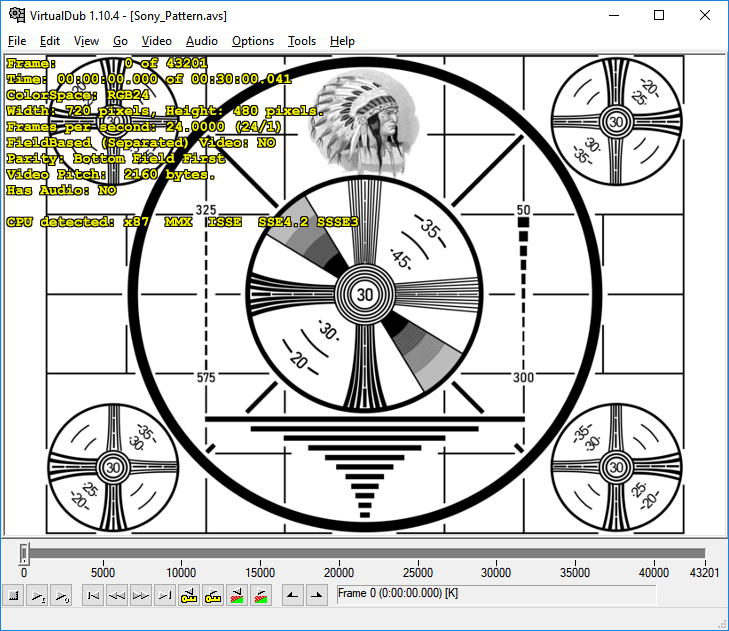Open the Options menu
The image size is (729, 631).
[x=253, y=41]
